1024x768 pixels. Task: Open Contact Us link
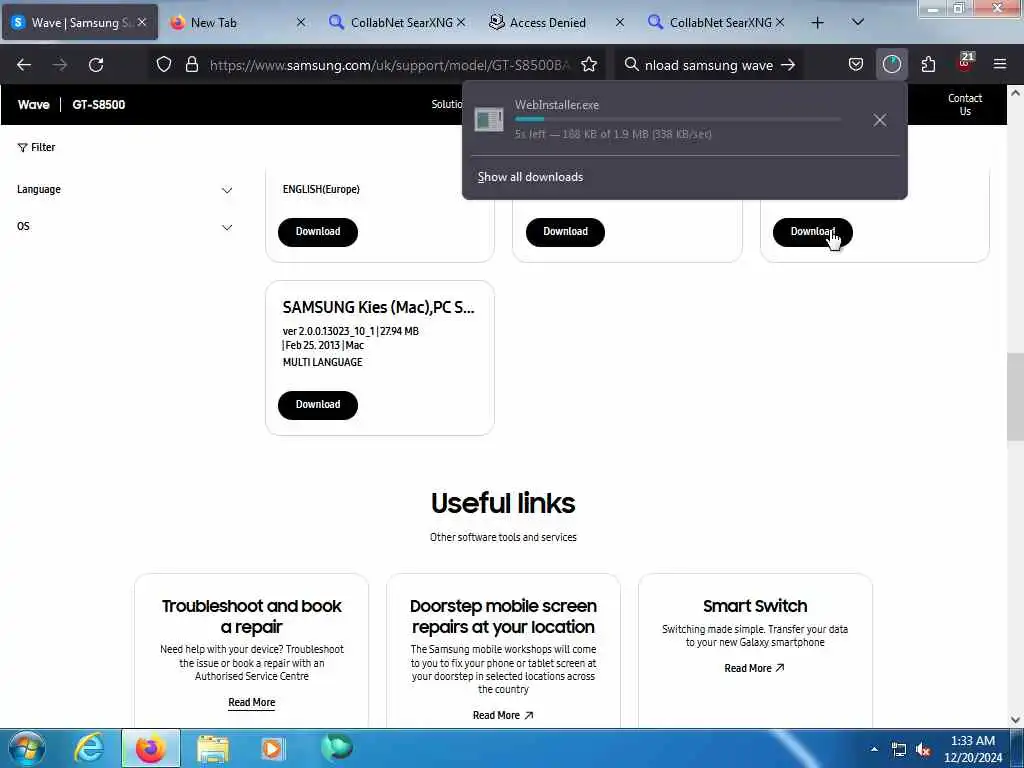click(965, 104)
